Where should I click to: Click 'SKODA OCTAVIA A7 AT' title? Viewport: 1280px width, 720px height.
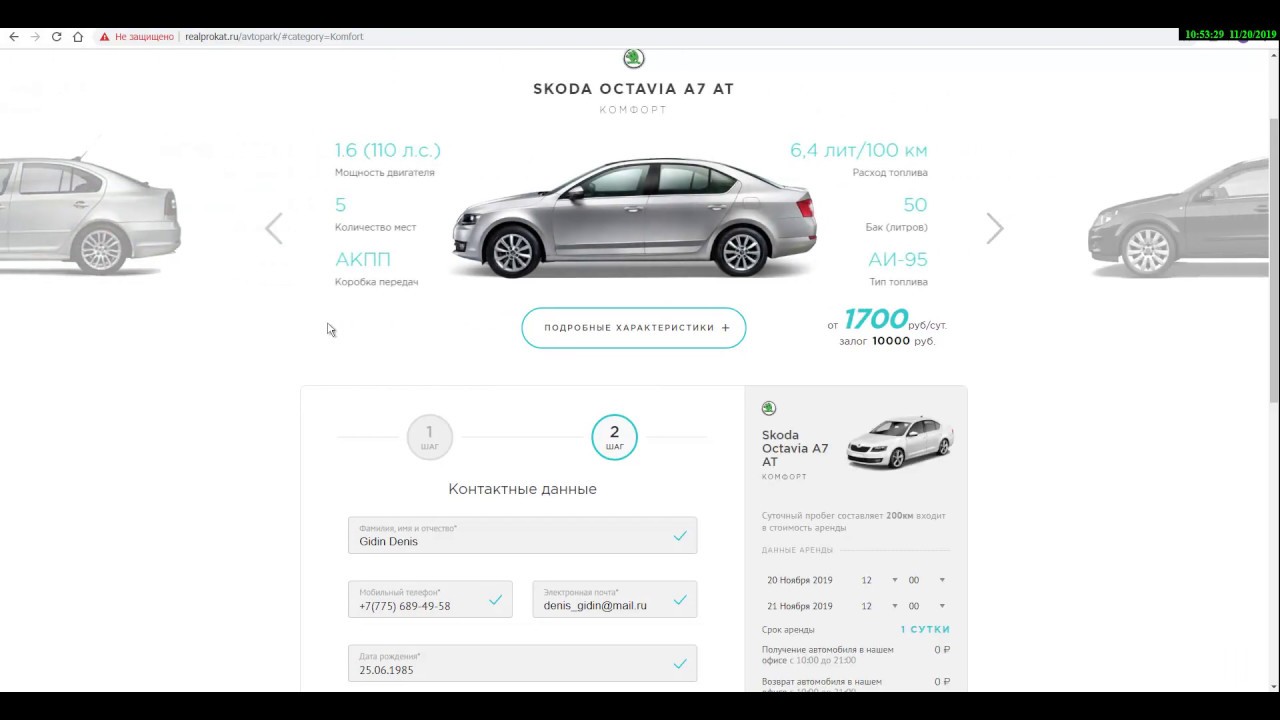(x=634, y=89)
